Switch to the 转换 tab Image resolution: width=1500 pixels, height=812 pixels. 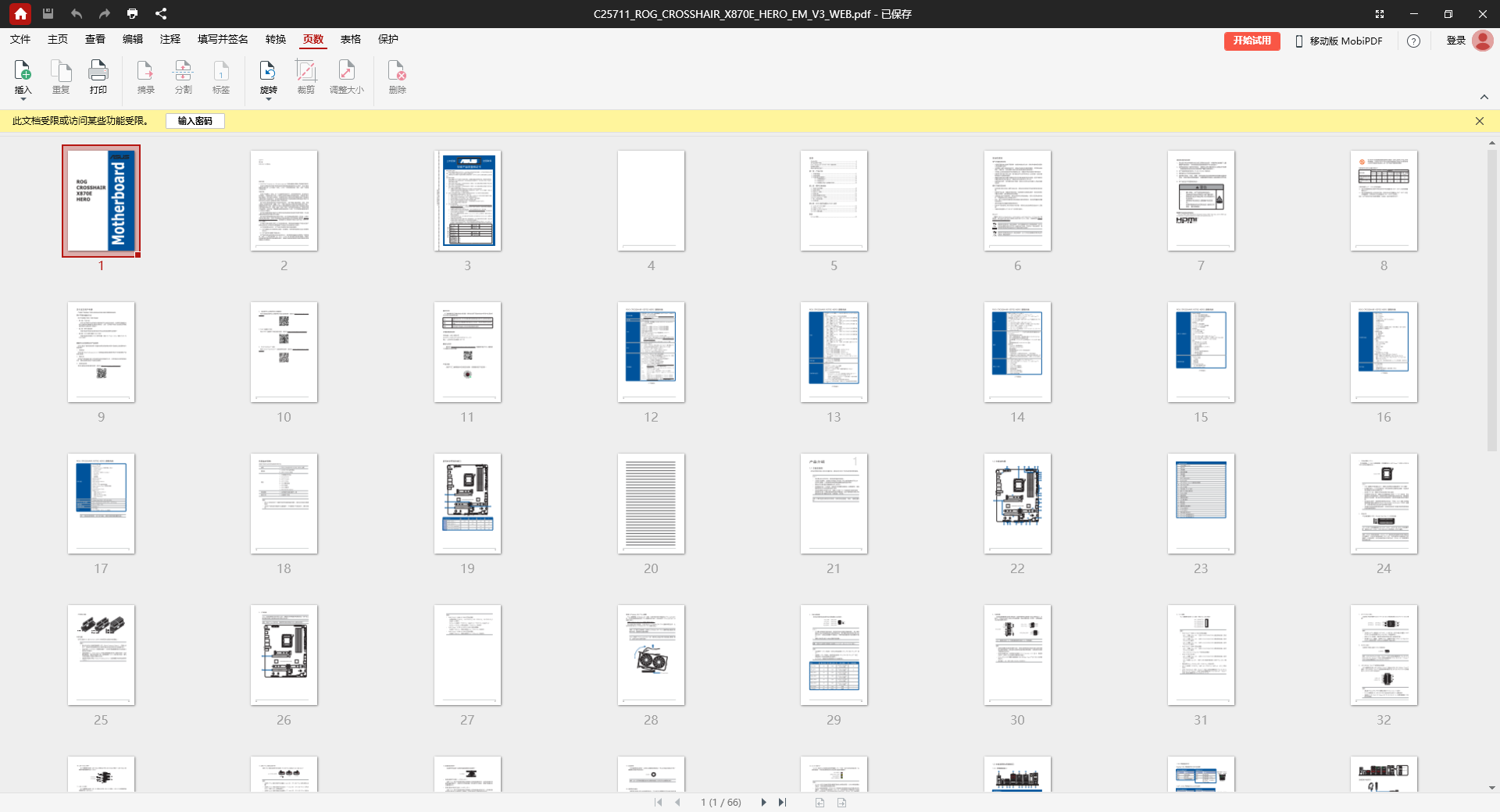[276, 39]
